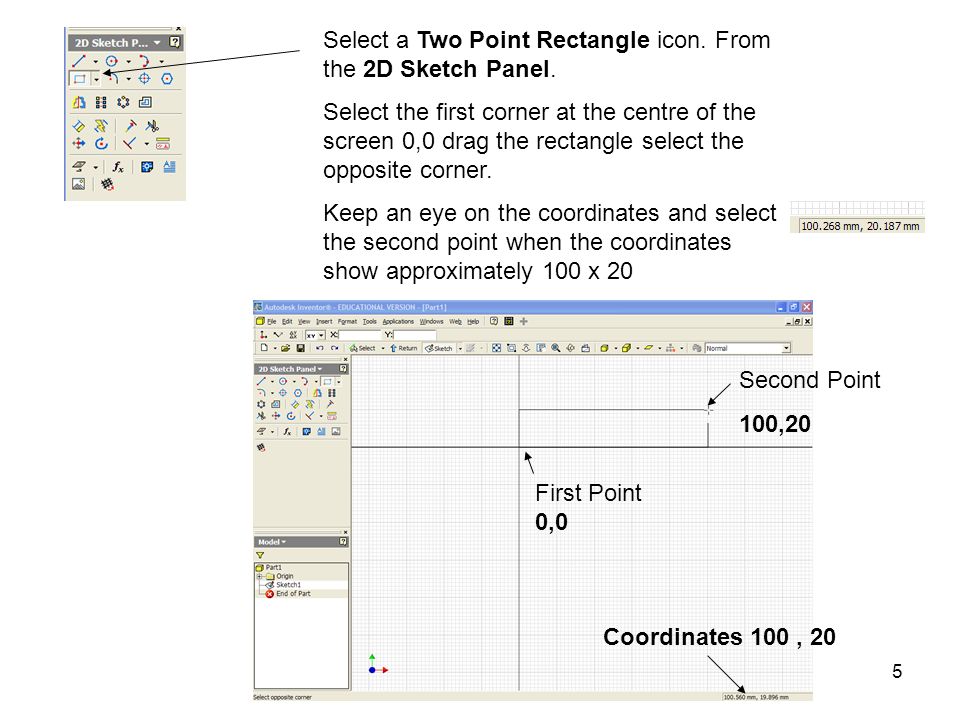Screen dimensions: 960x720
Task: Open the File menu in Inventor
Action: pos(272,321)
